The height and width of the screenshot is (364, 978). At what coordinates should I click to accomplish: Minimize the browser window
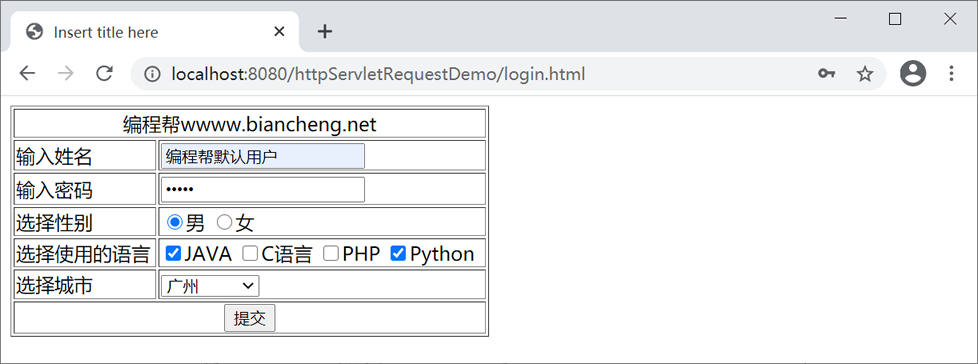(840, 19)
